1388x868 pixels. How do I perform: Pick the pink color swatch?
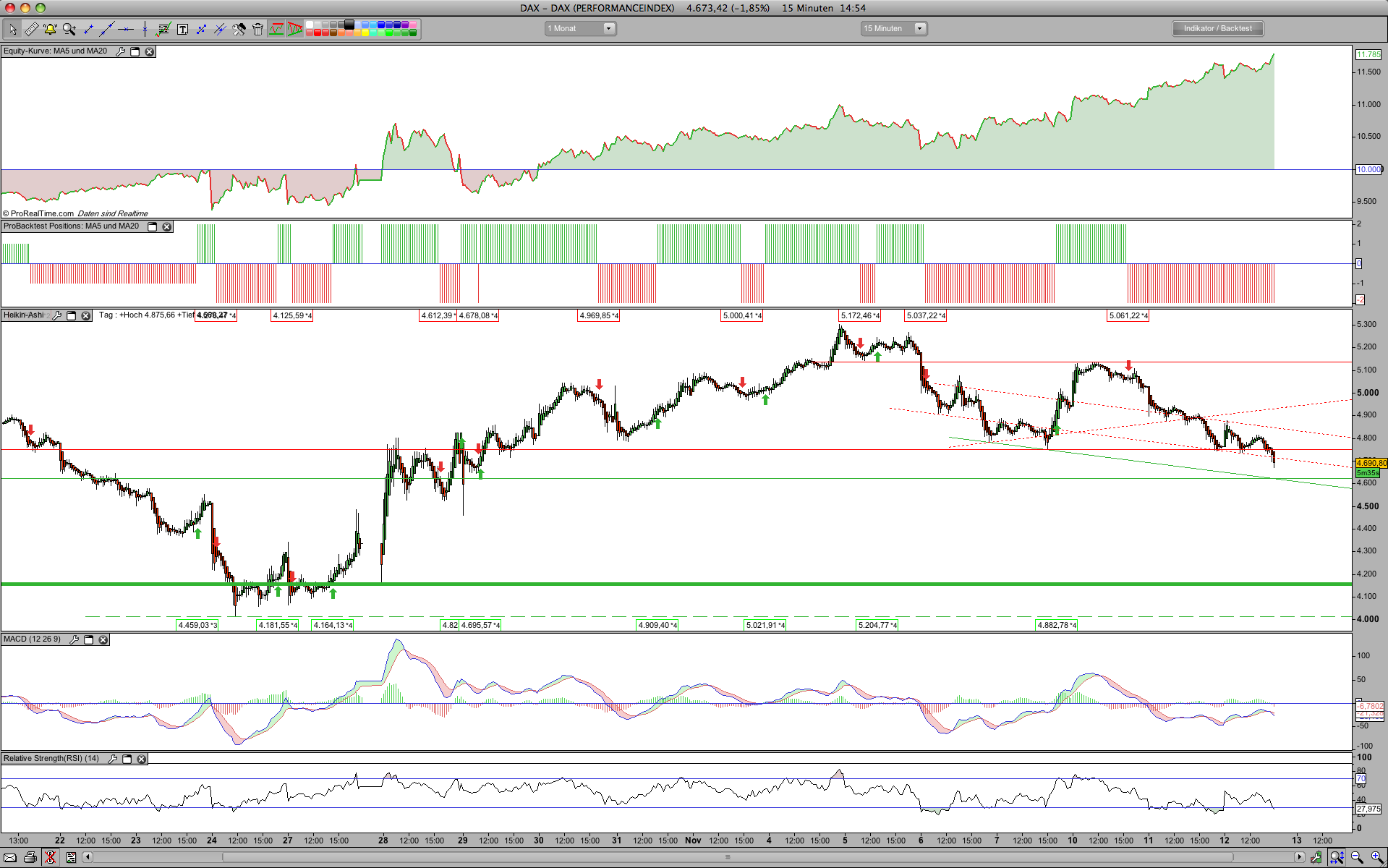[413, 25]
